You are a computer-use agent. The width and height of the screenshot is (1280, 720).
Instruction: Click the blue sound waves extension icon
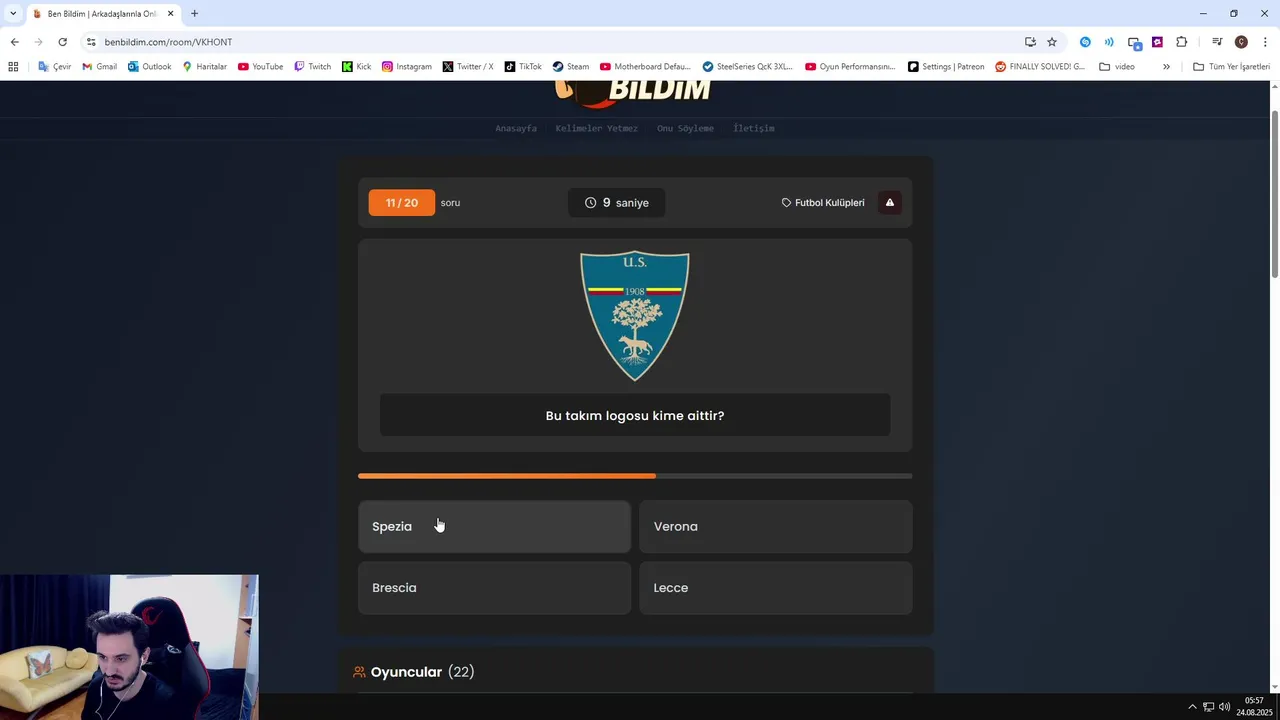[x=1109, y=42]
